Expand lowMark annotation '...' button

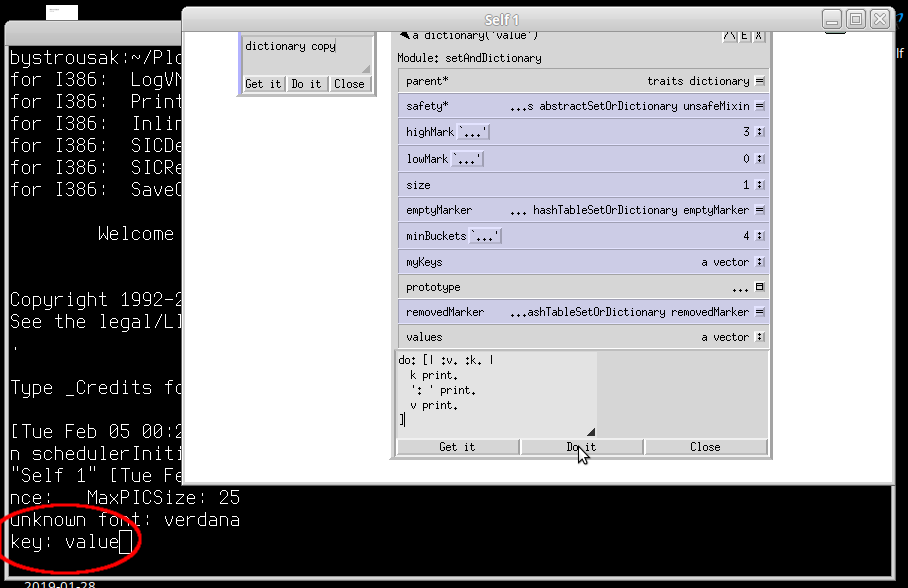[467, 159]
